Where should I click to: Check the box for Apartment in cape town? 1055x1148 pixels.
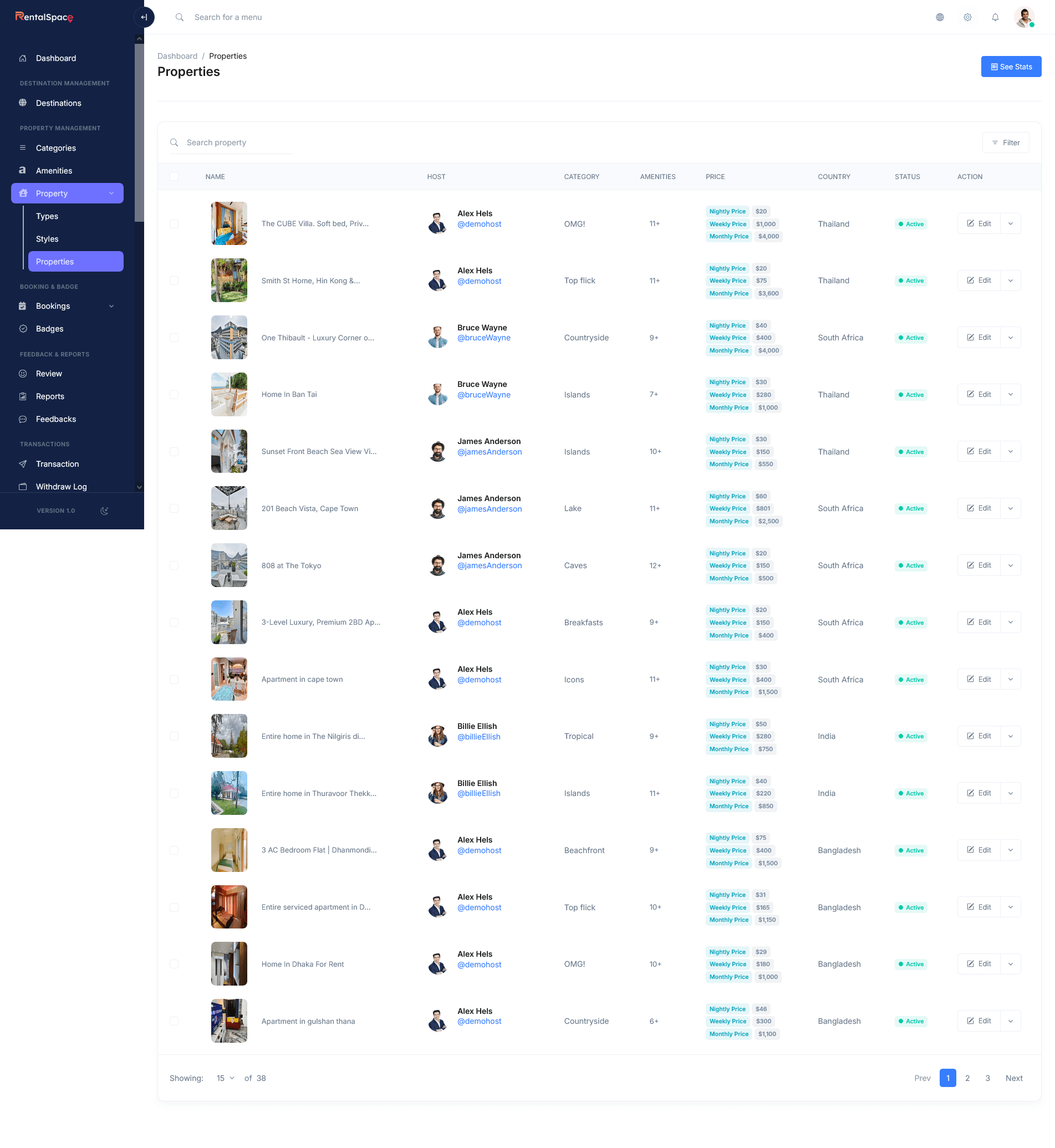[174, 680]
